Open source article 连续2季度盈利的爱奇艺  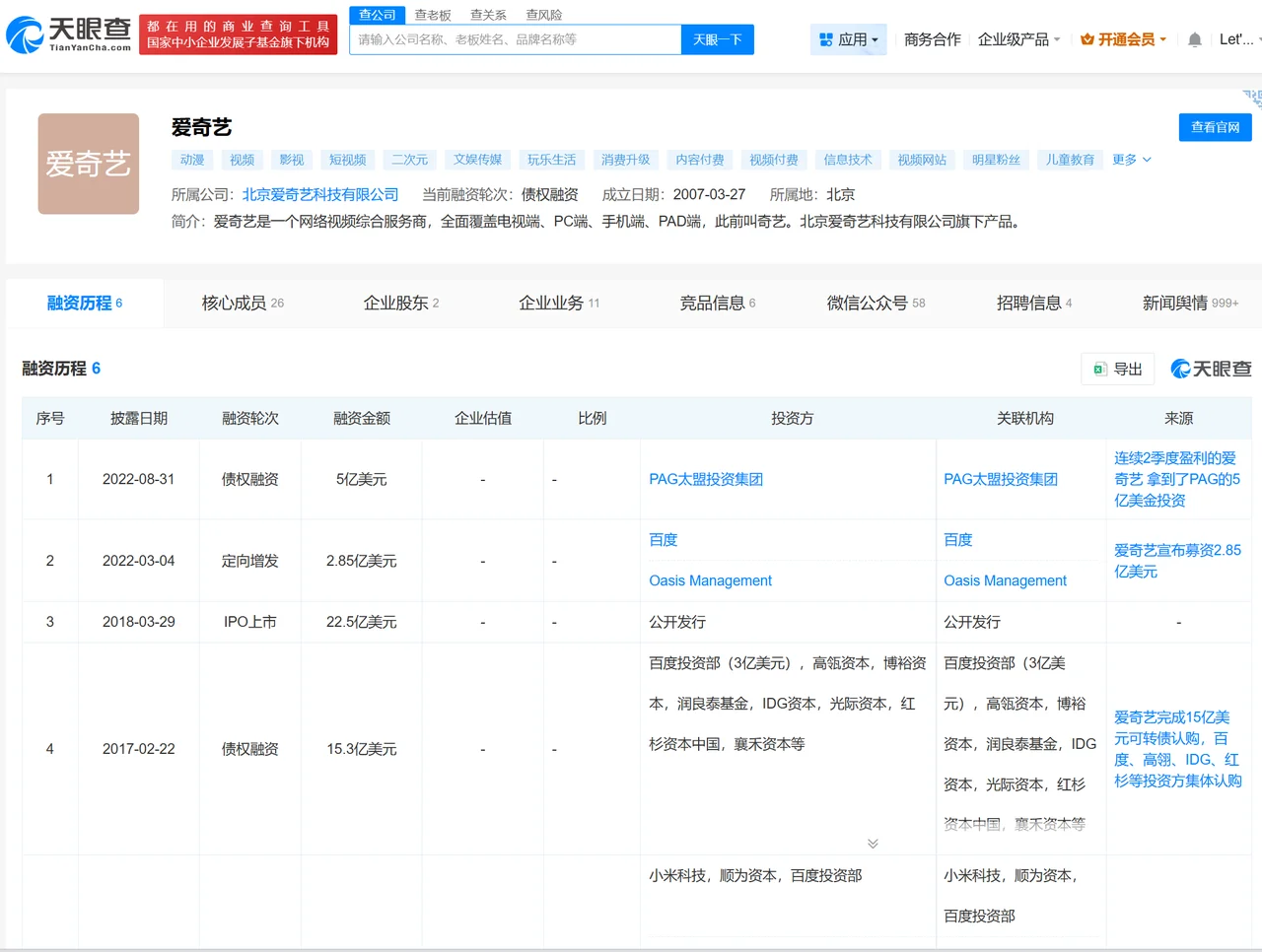click(x=1177, y=480)
